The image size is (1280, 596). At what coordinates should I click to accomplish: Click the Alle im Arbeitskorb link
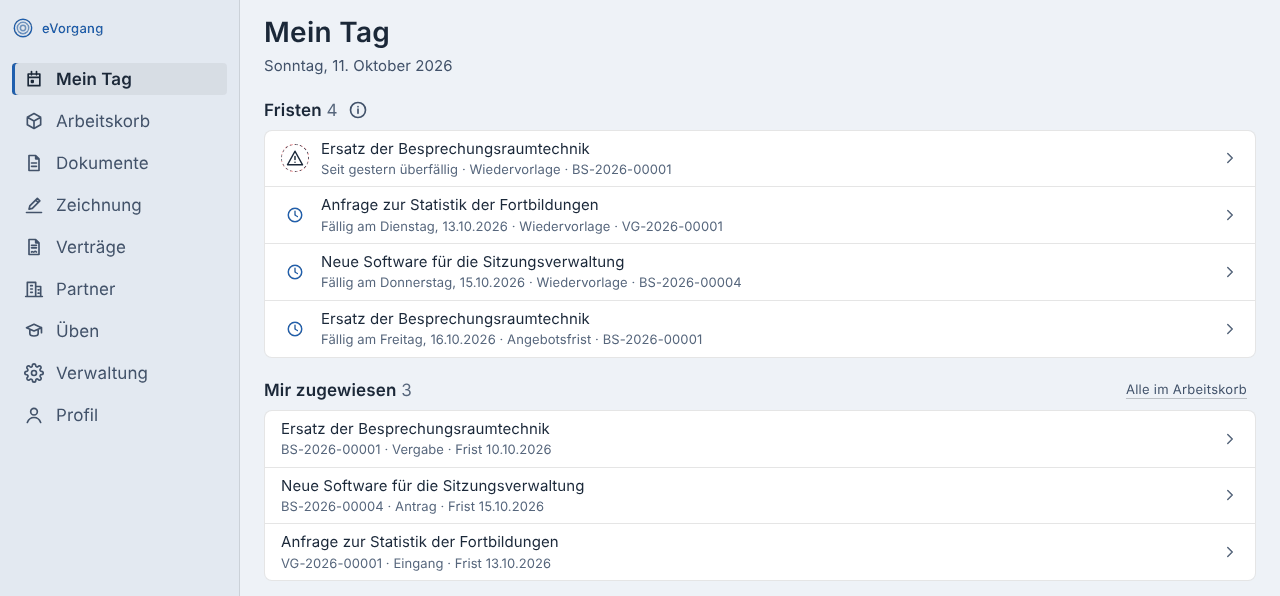[1186, 390]
